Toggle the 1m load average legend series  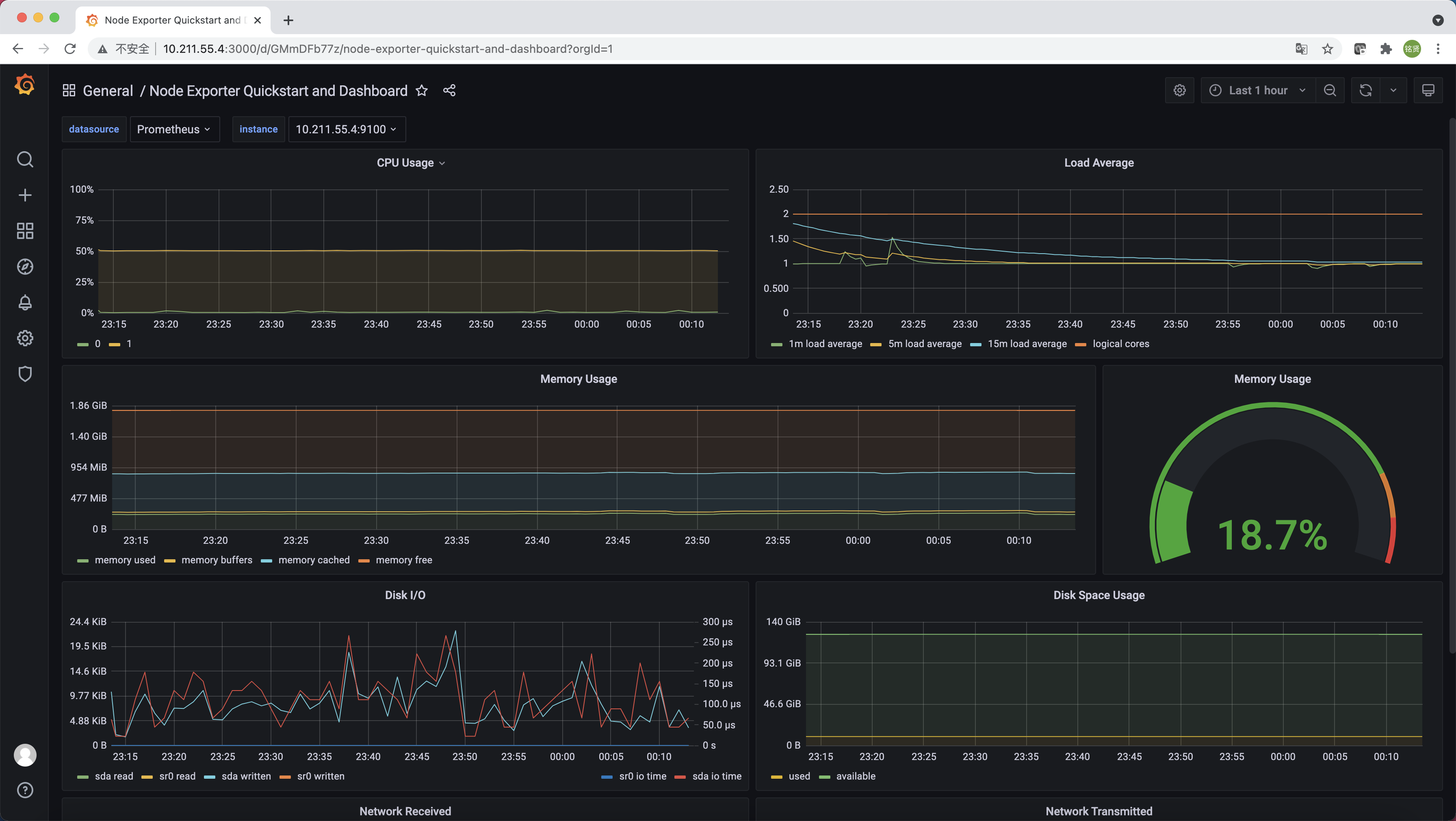(825, 344)
